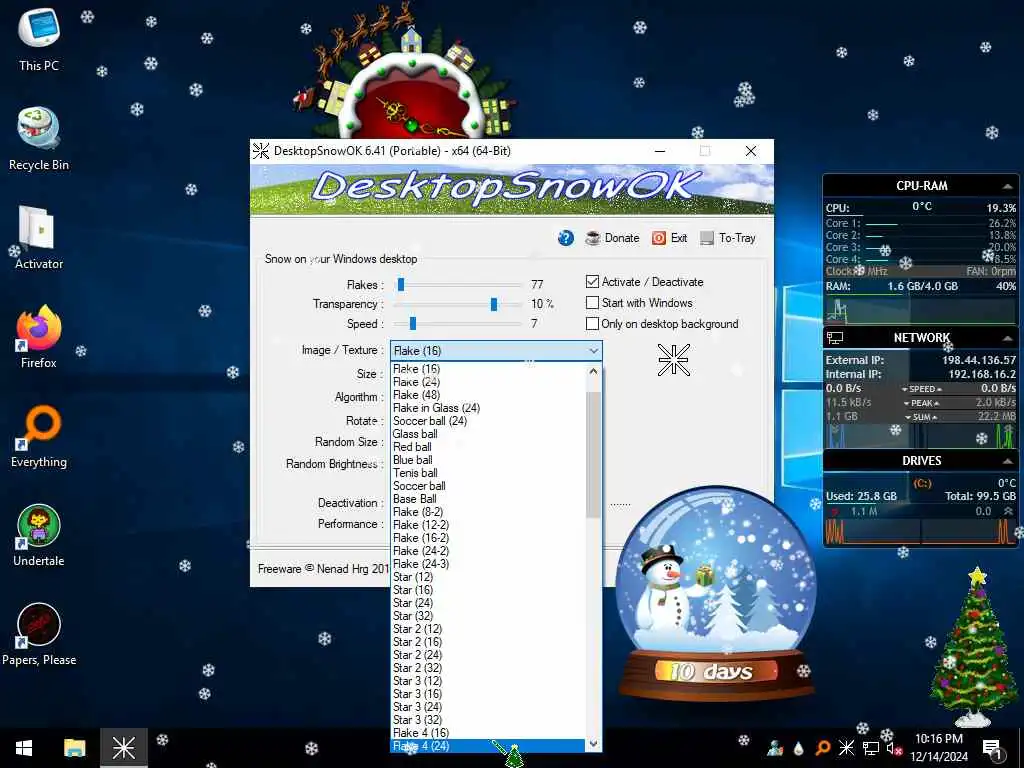The width and height of the screenshot is (1024, 768).
Task: Click the network tray icon
Action: pos(871,748)
